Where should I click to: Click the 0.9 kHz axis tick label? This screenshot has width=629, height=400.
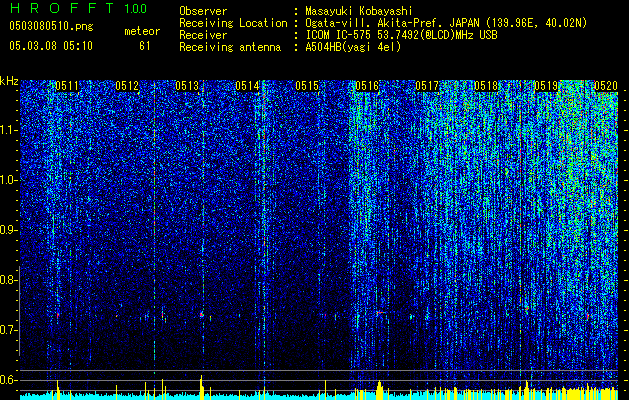point(7,230)
